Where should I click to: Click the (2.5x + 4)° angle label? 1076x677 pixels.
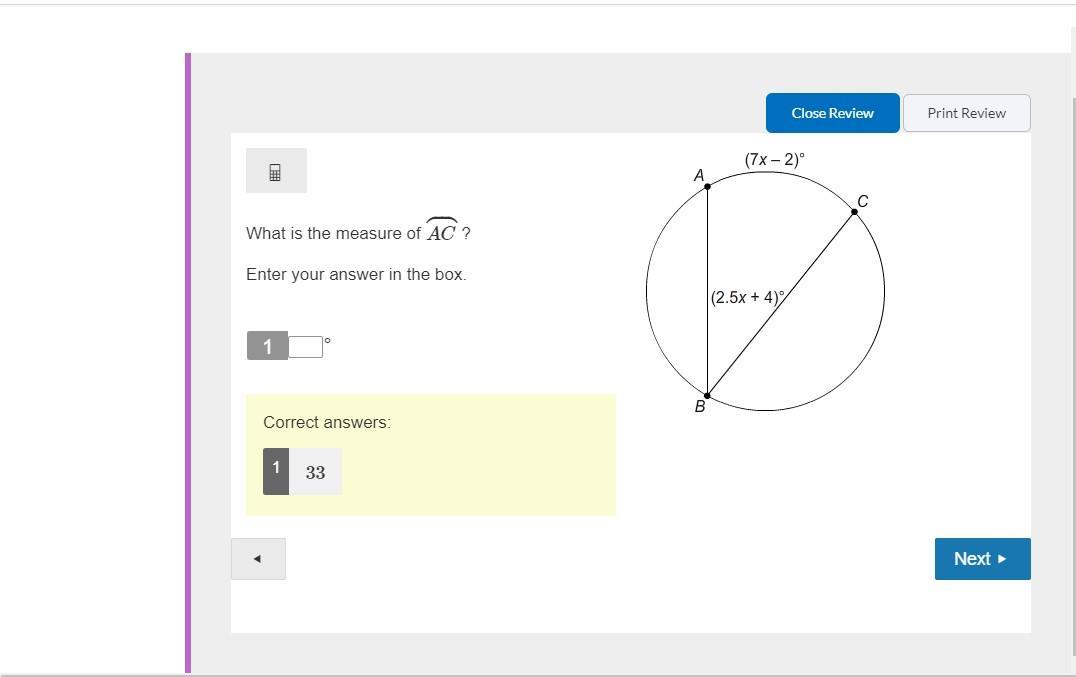747,297
